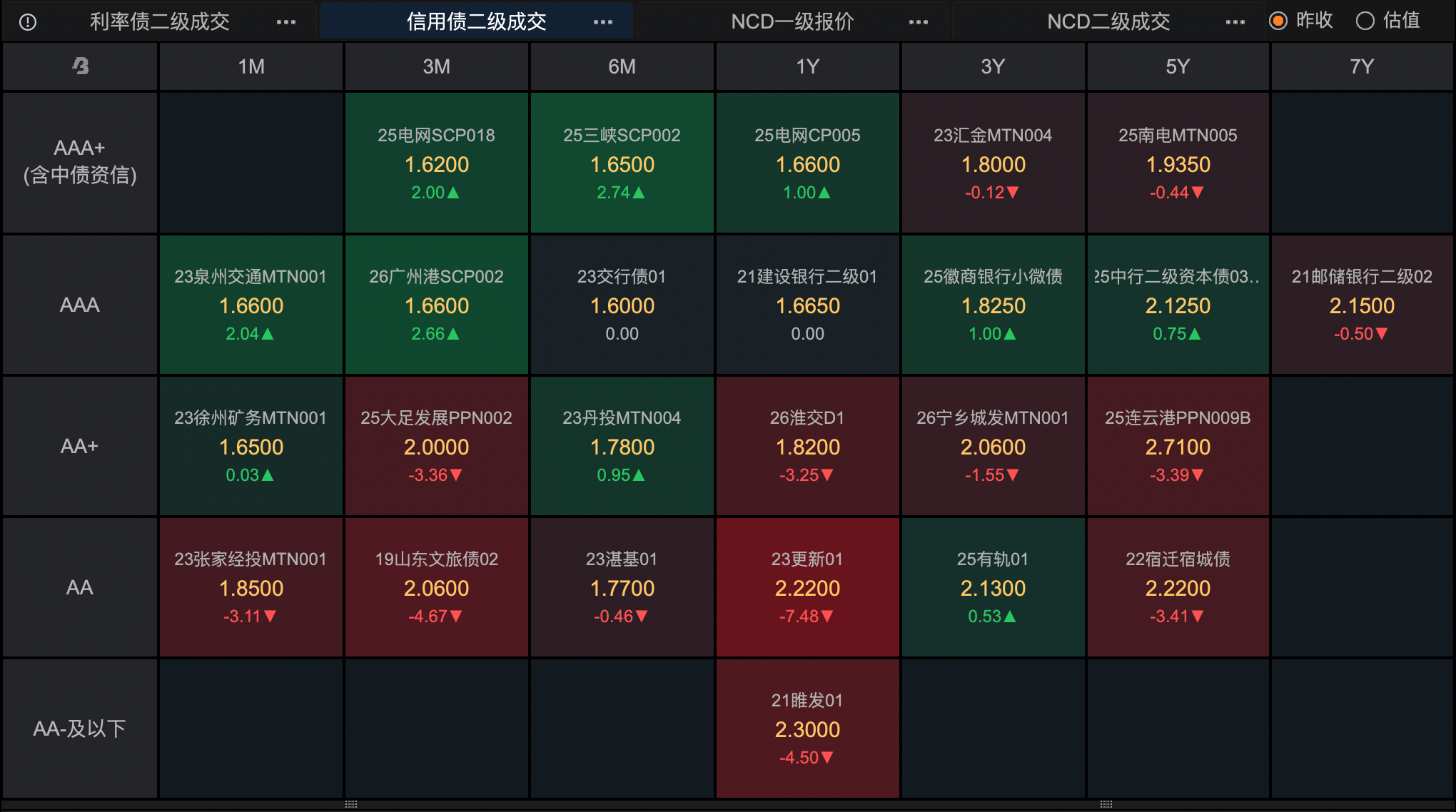This screenshot has height=812, width=1456.
Task: Open more options for NCD二级成交 tab
Action: coord(1235,22)
